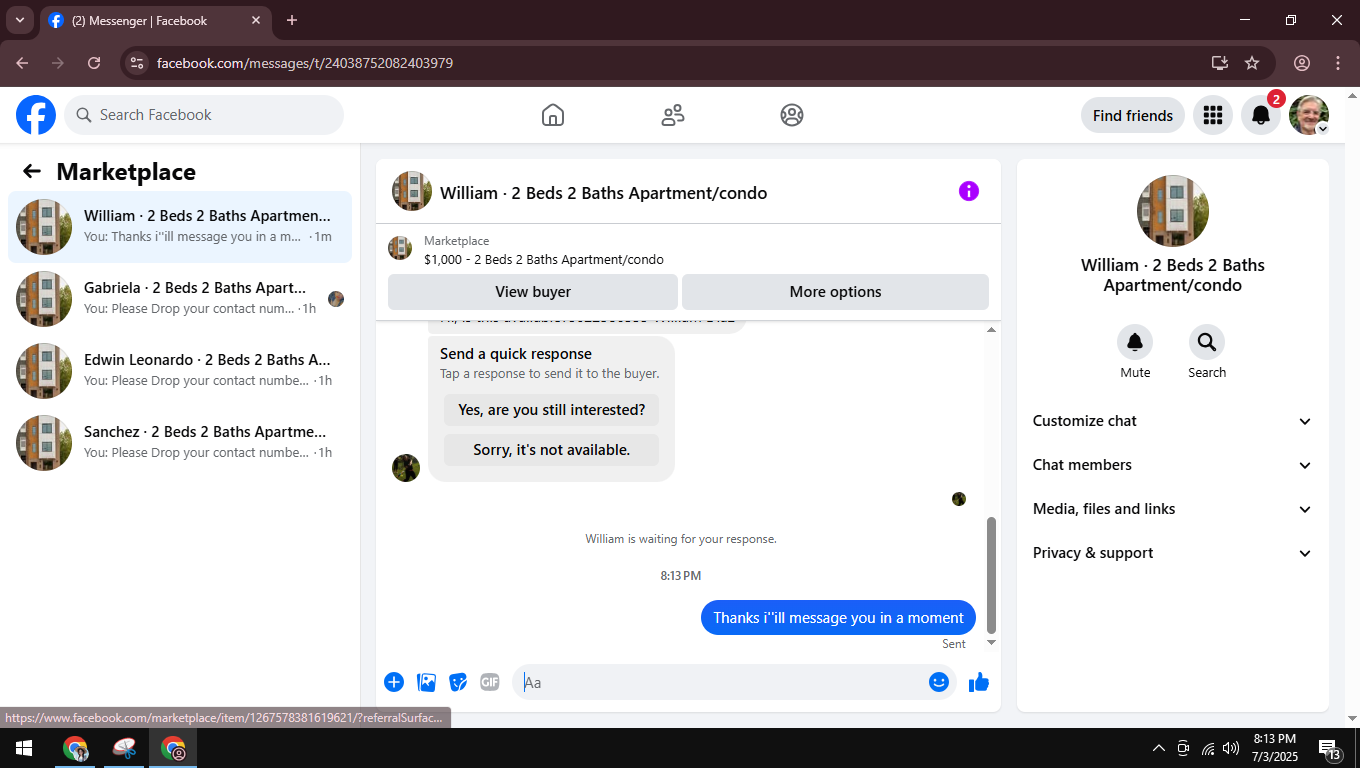Viewport: 1360px width, 768px height.
Task: Open Chrome profile icon in toolbar
Action: [x=1302, y=63]
